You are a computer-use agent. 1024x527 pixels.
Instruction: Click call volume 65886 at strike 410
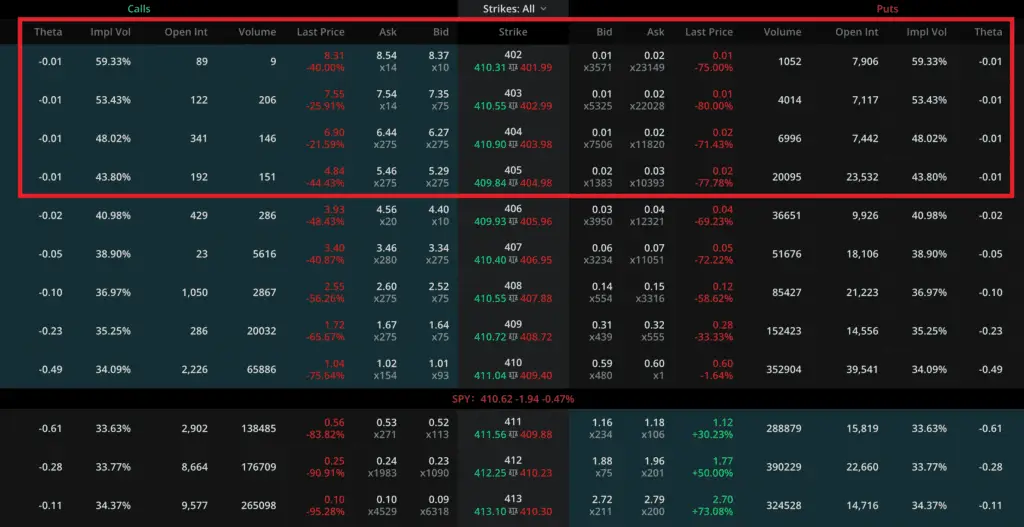pyautogui.click(x=261, y=370)
